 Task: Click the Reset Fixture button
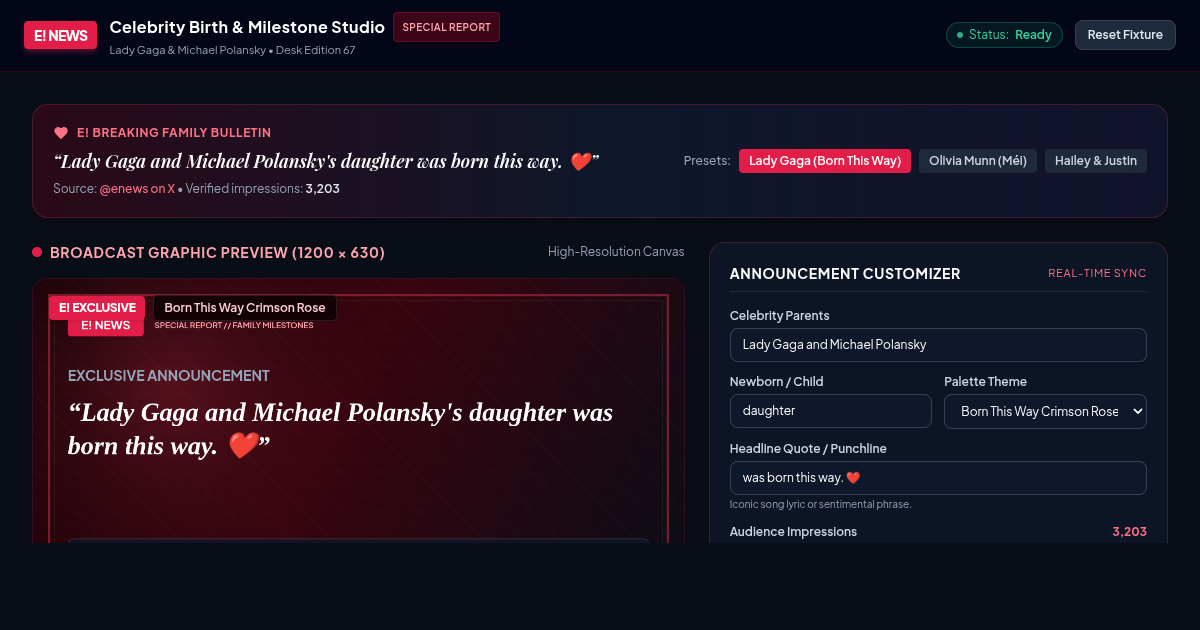pos(1125,35)
